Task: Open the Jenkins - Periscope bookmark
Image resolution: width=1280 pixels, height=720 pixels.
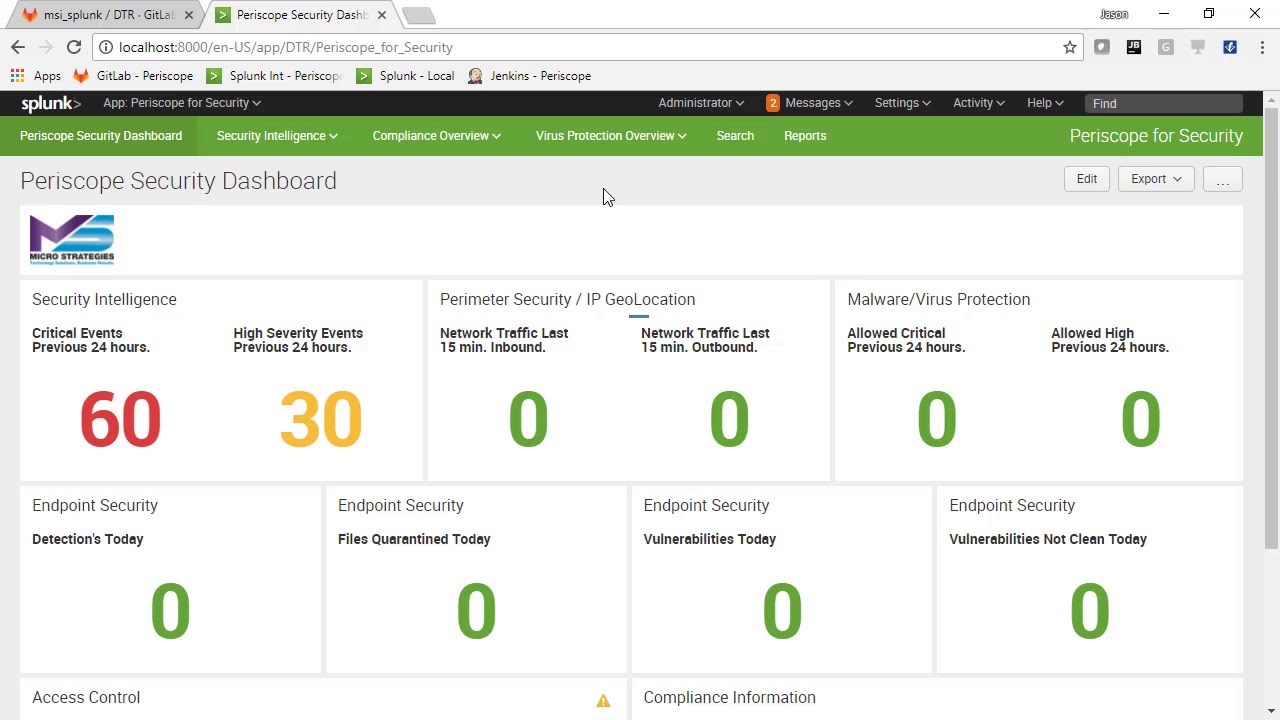Action: point(529,76)
